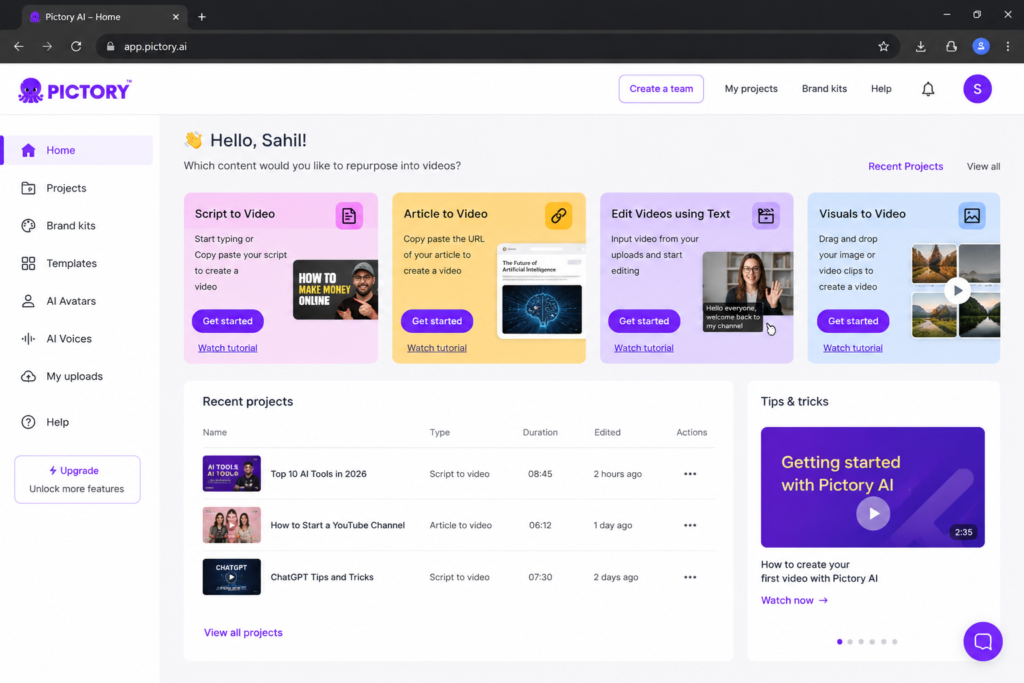The image size is (1024, 683).
Task: Open actions menu for Top 10 AI Tools
Action: click(690, 473)
